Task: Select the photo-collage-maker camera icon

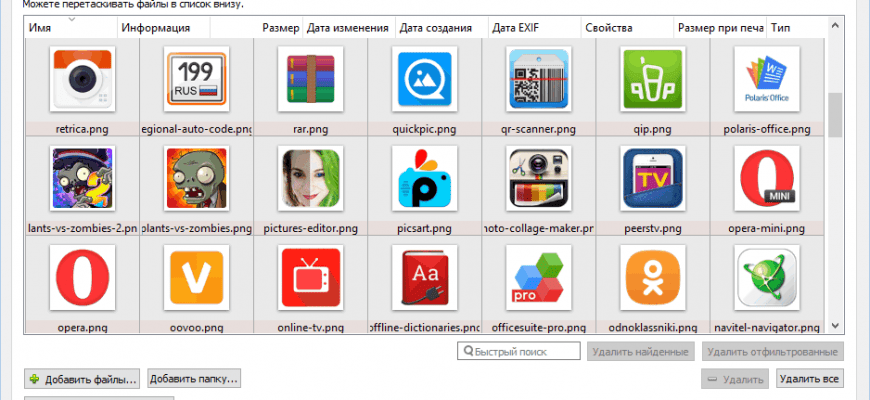Action: point(539,178)
